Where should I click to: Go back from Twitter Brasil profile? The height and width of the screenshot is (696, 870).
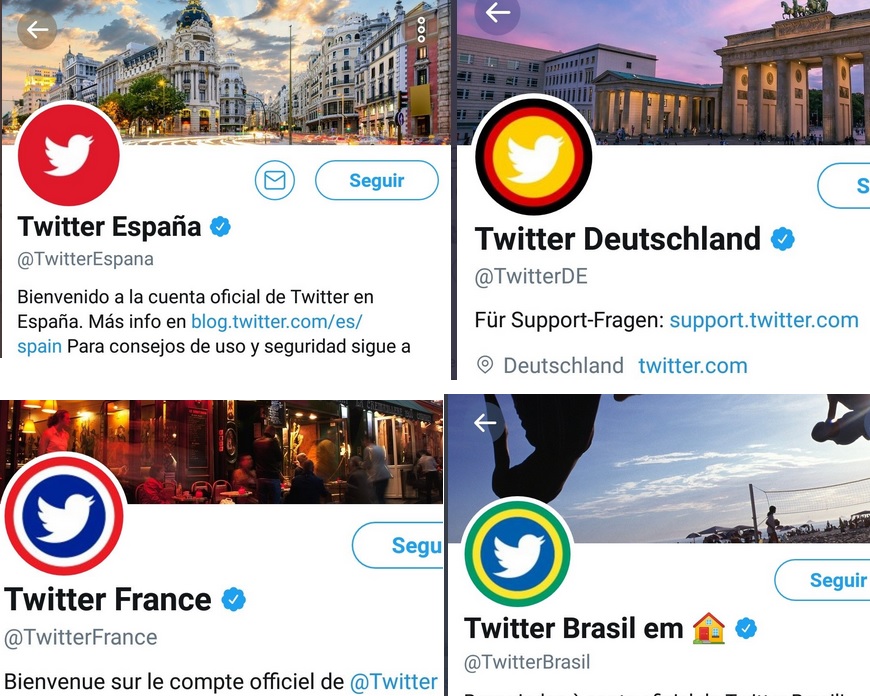(485, 423)
